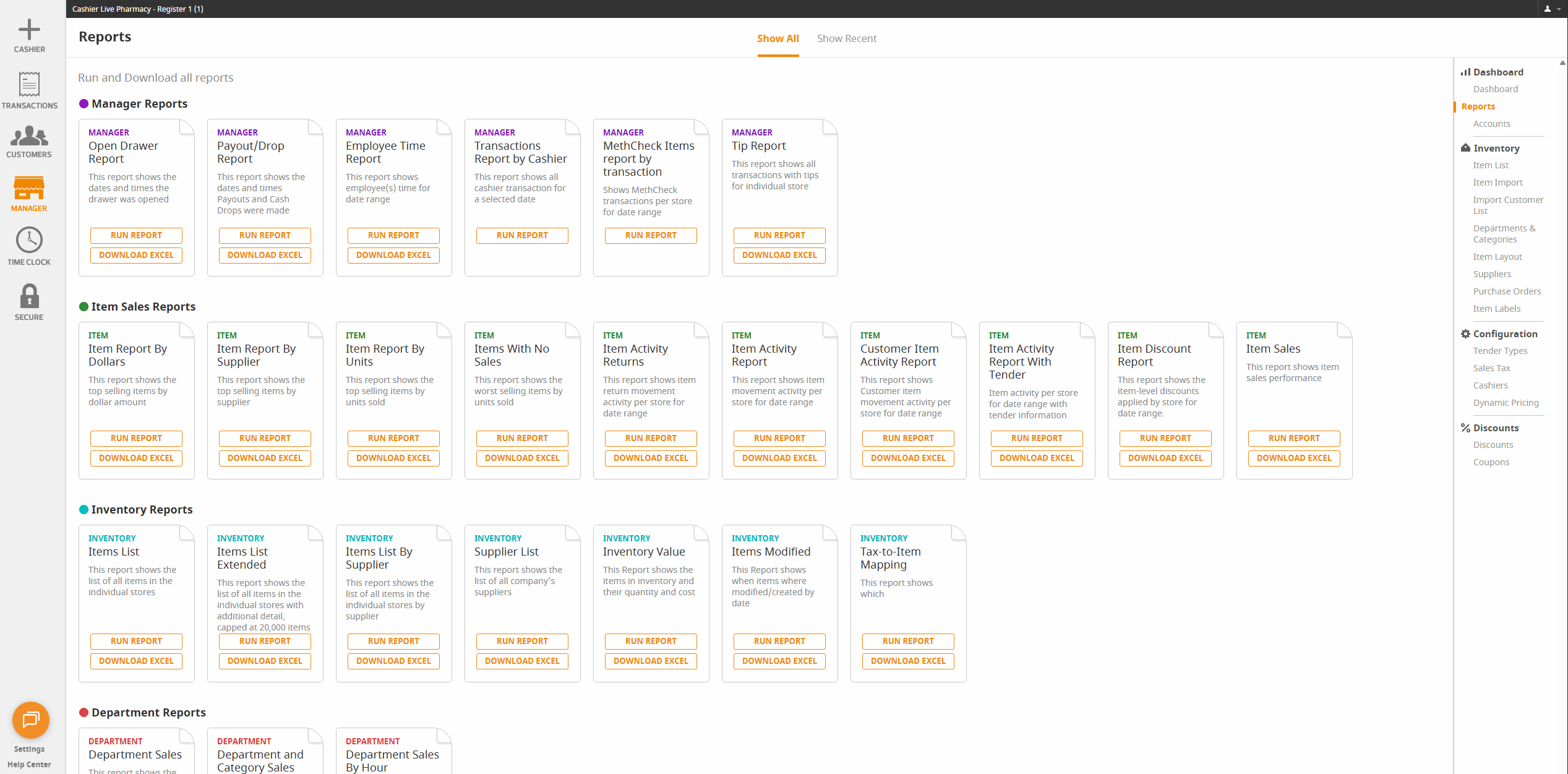Select the Show All tab

[778, 38]
